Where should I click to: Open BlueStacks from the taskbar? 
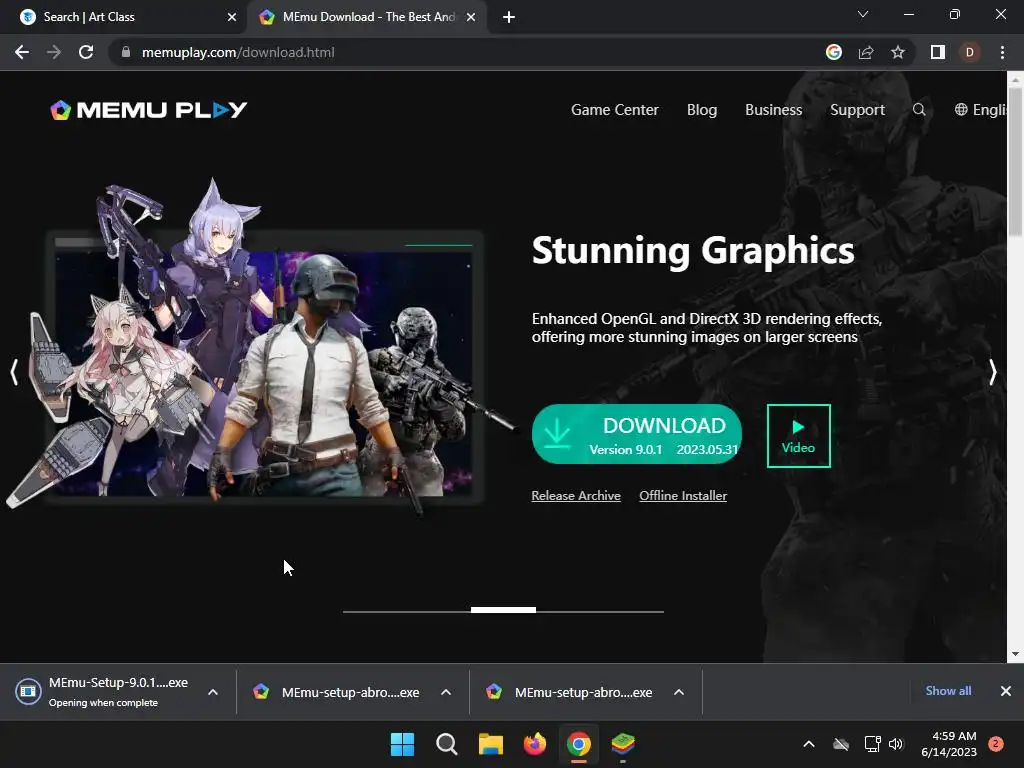pos(623,744)
